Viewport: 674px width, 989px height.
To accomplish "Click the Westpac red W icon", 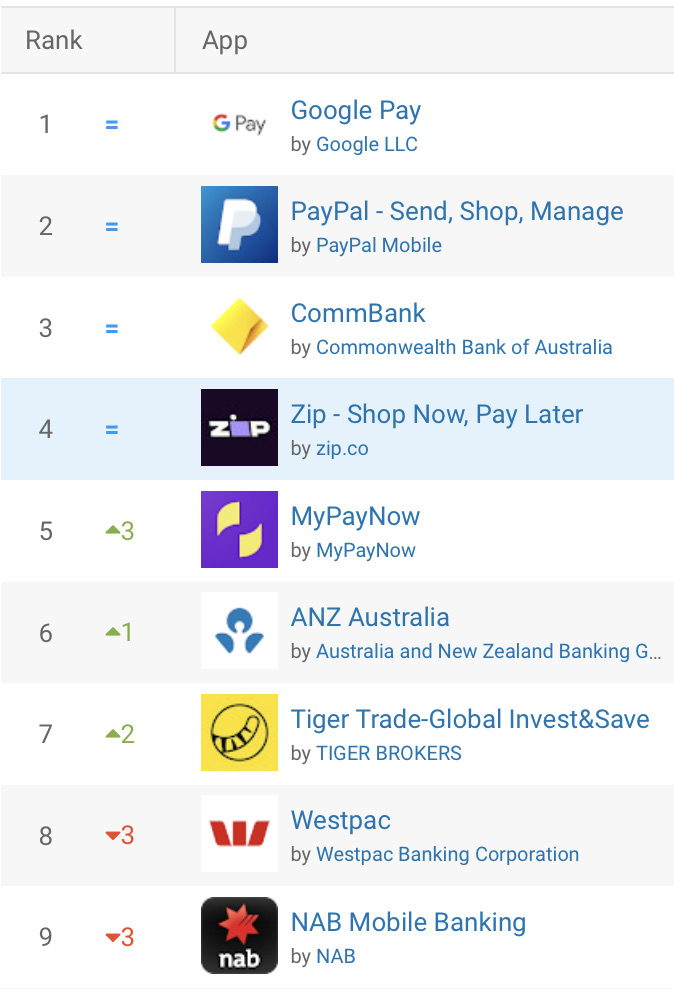I will click(x=239, y=834).
